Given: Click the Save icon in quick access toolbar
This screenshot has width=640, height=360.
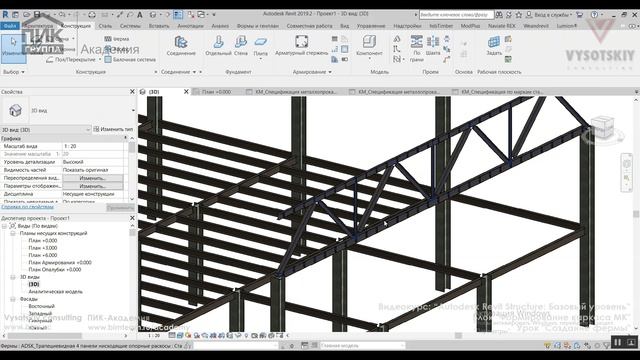Looking at the screenshot, I should pos(37,15).
